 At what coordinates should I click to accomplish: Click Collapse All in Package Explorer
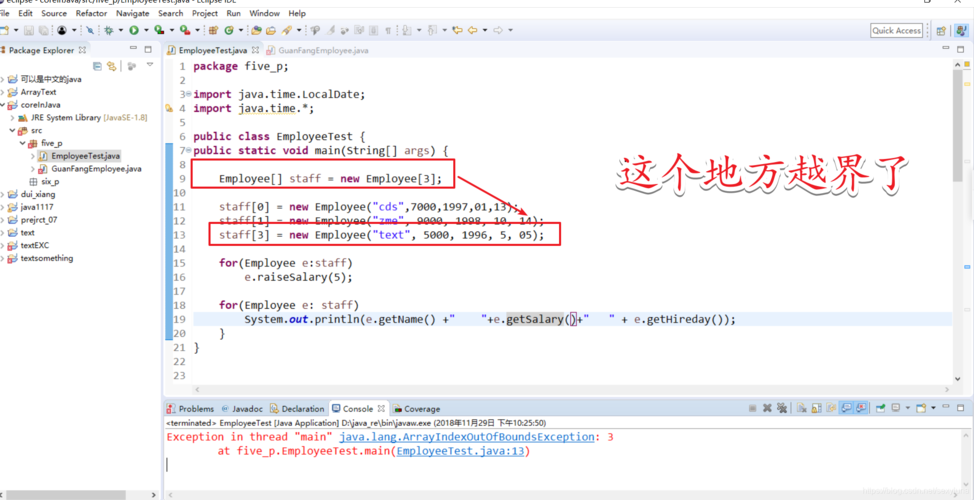click(x=98, y=65)
